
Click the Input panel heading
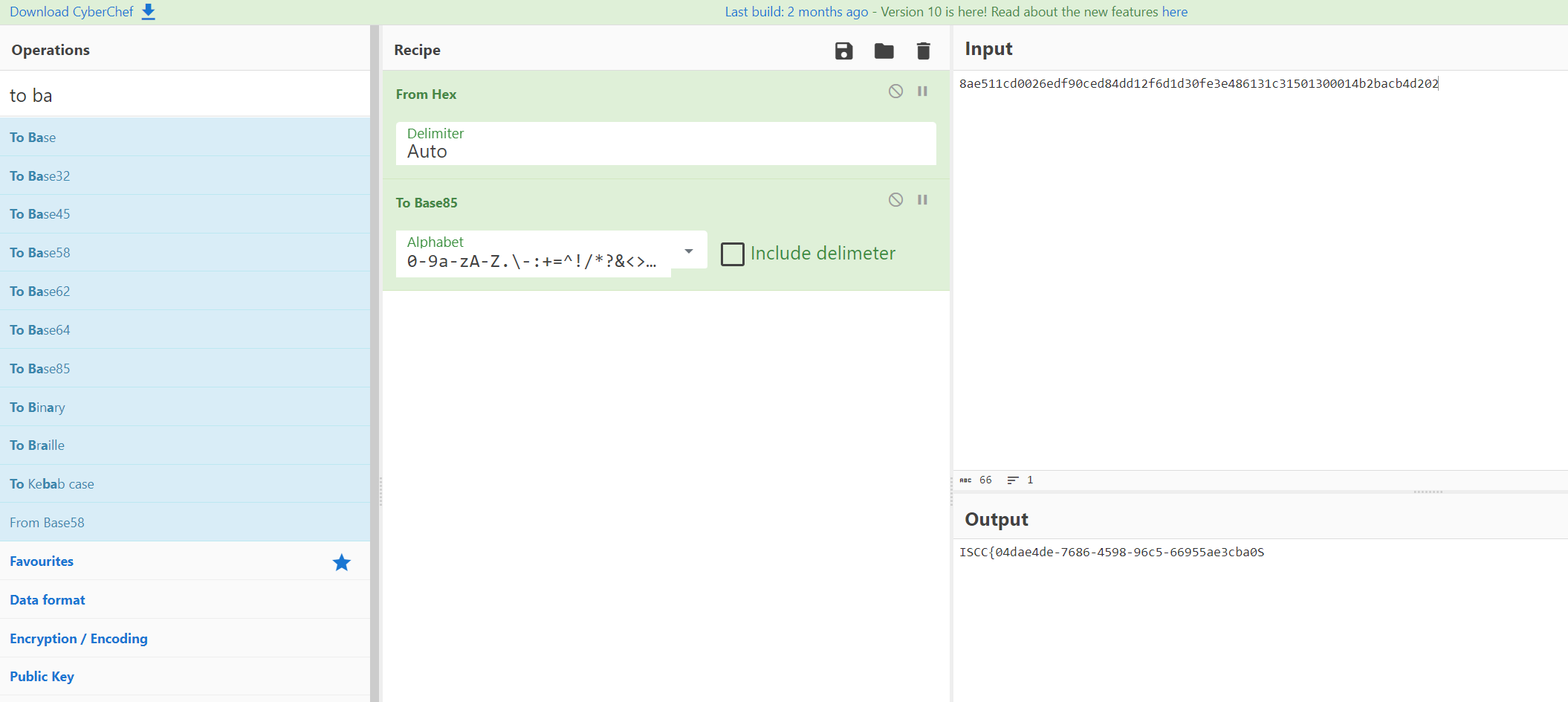[988, 48]
